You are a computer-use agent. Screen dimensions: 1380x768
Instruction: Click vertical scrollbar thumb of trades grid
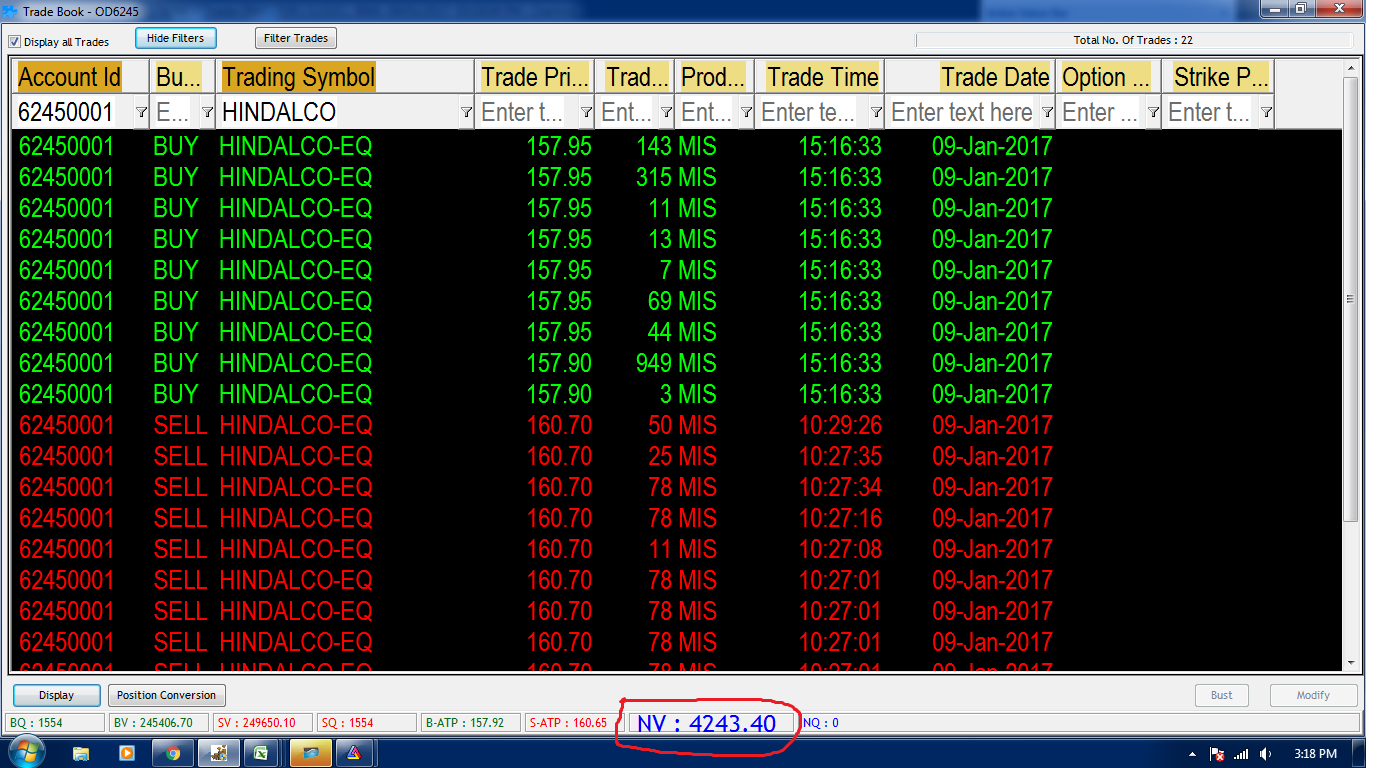pos(1351,299)
